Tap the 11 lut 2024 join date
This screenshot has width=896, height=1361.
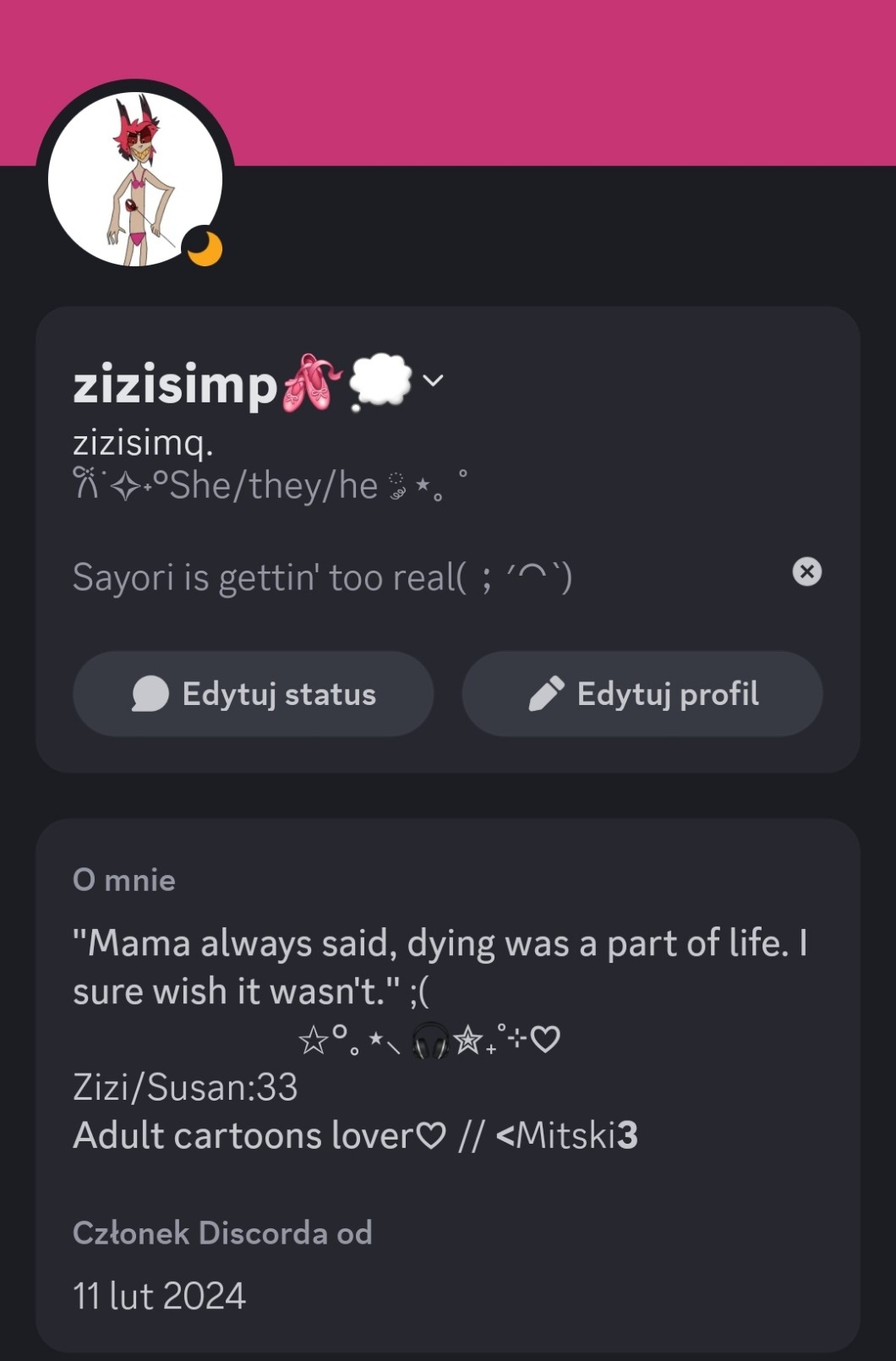click(159, 1296)
